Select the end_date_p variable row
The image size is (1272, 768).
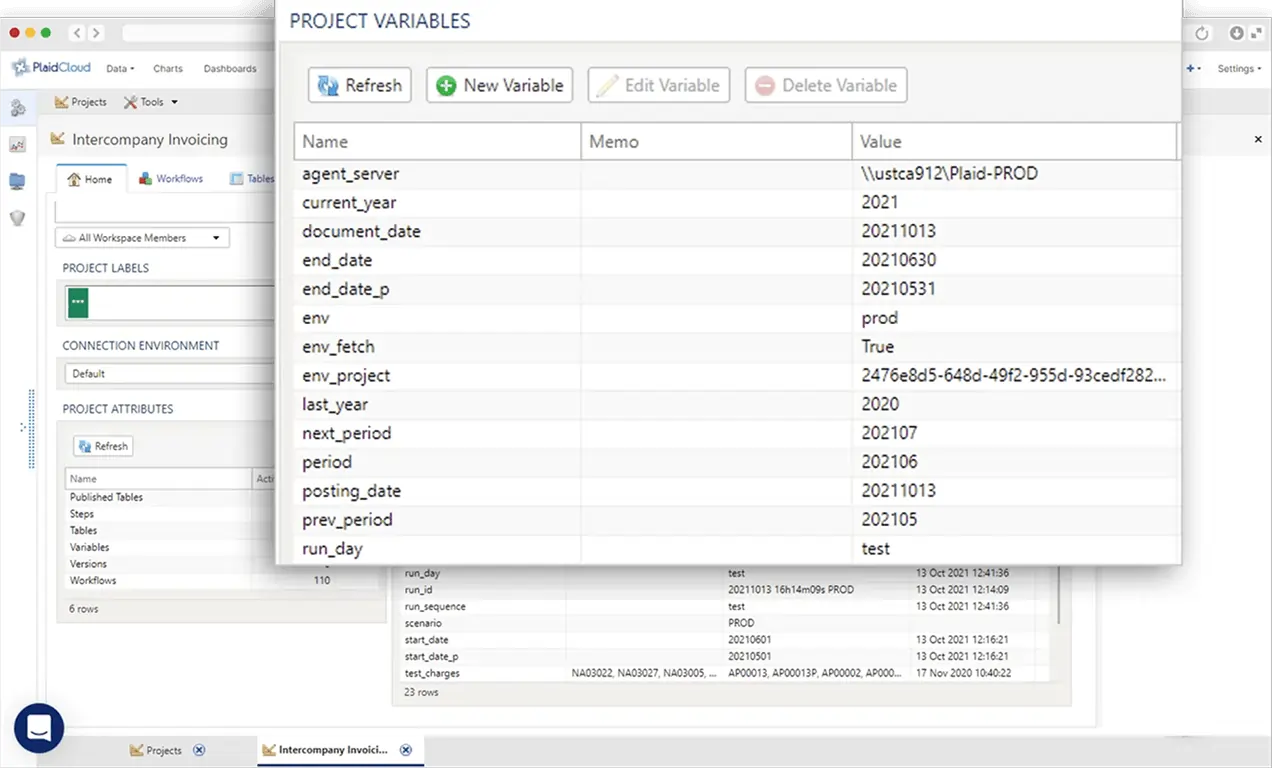coord(737,289)
